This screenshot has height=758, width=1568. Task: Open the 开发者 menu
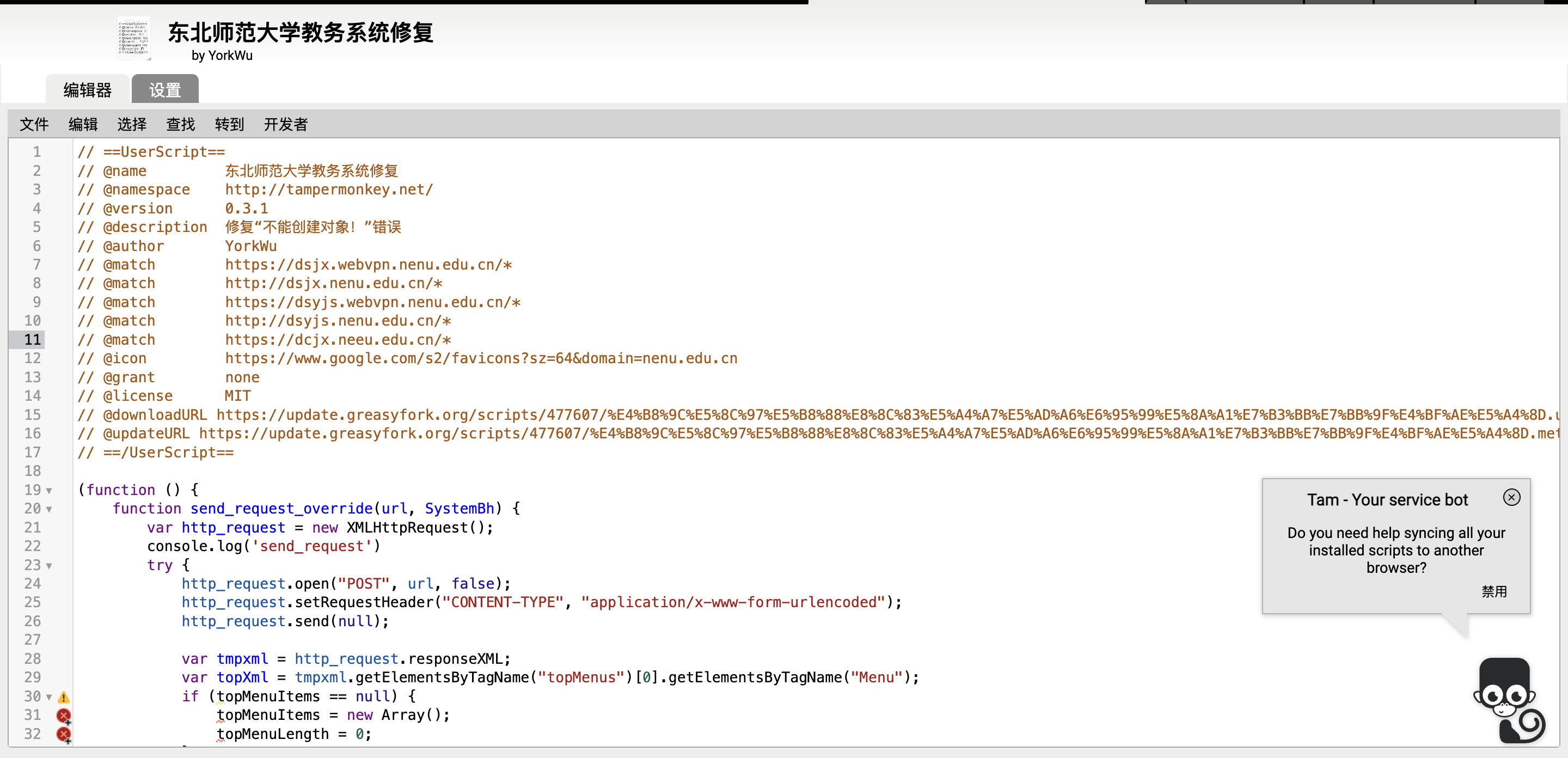[285, 124]
